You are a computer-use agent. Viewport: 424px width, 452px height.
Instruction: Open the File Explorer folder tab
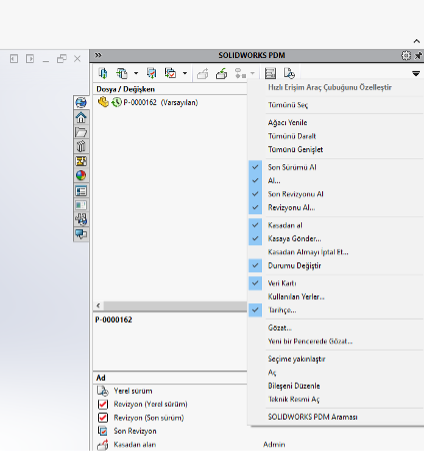[x=81, y=132]
